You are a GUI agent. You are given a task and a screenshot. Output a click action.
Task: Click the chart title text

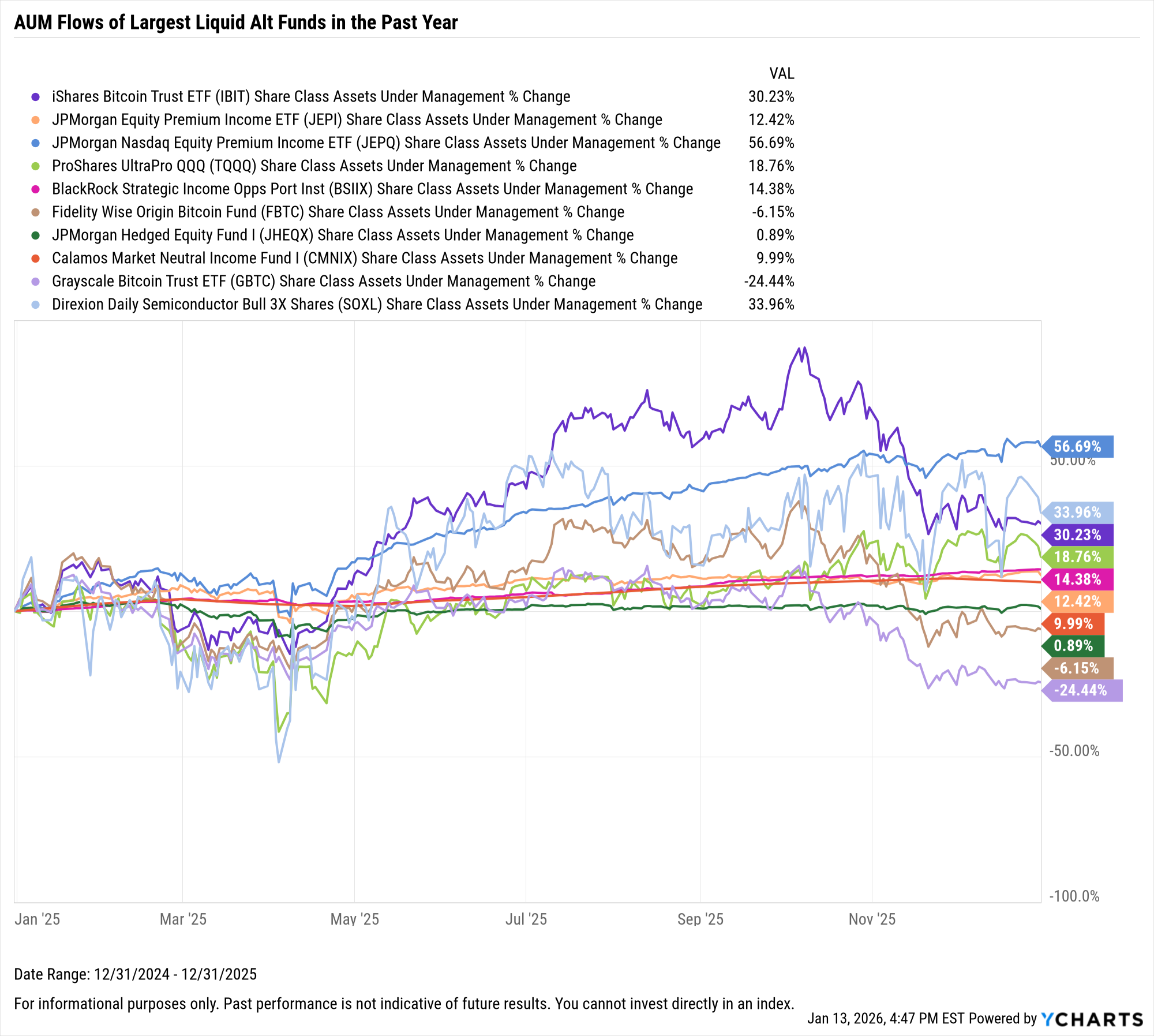click(x=235, y=23)
